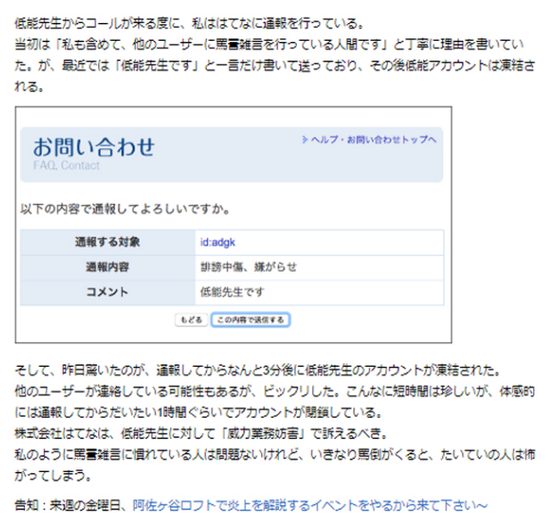This screenshot has height=513, width=550.
Task: Click the もどる (back) button
Action: 191,320
